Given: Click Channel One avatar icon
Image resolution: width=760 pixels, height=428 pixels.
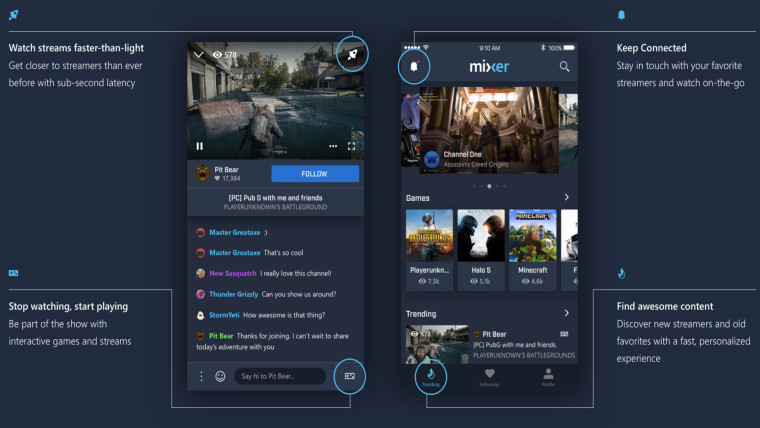Looking at the screenshot, I should (x=431, y=159).
